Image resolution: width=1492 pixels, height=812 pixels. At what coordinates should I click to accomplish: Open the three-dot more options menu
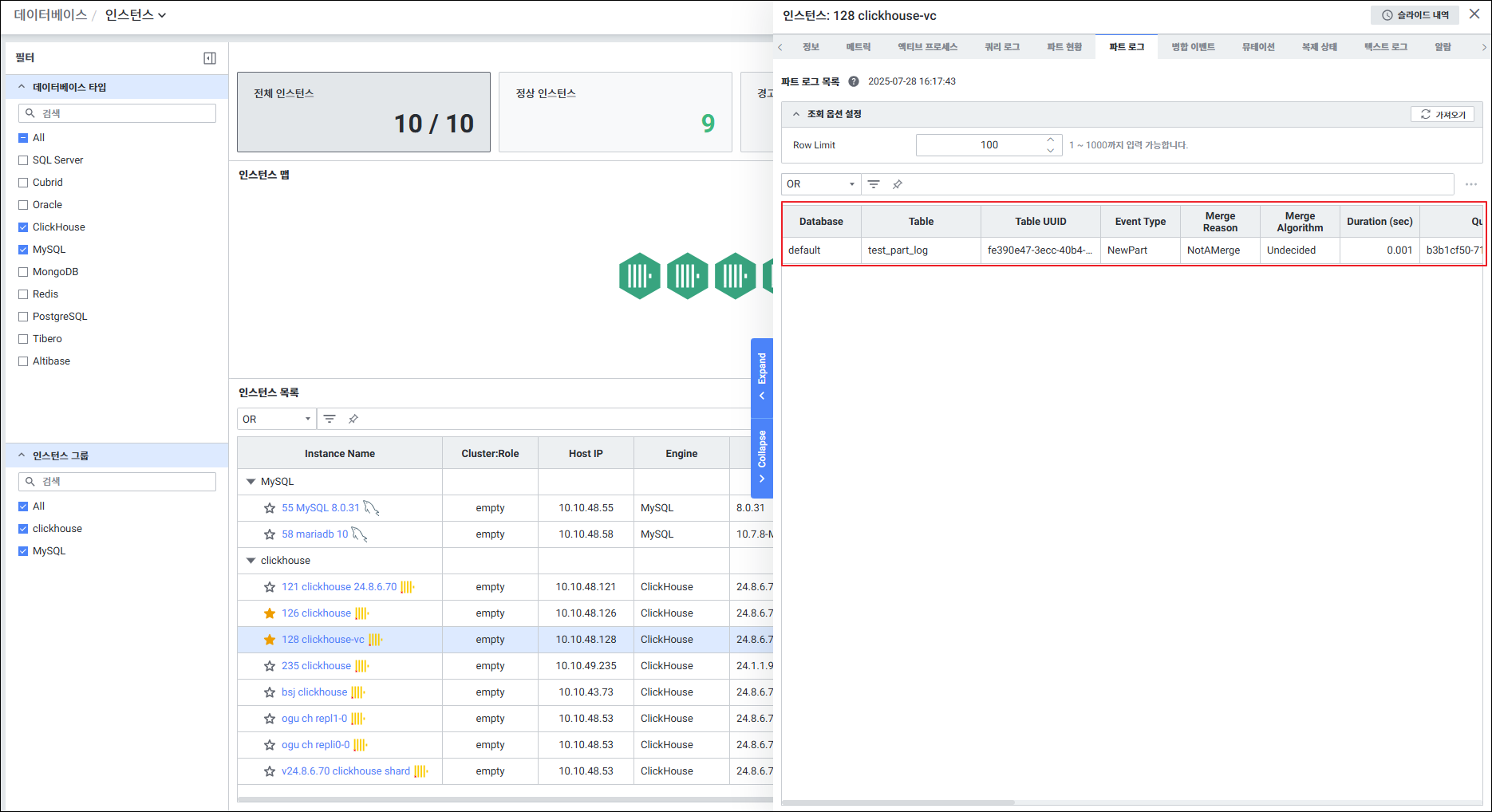(x=1471, y=184)
